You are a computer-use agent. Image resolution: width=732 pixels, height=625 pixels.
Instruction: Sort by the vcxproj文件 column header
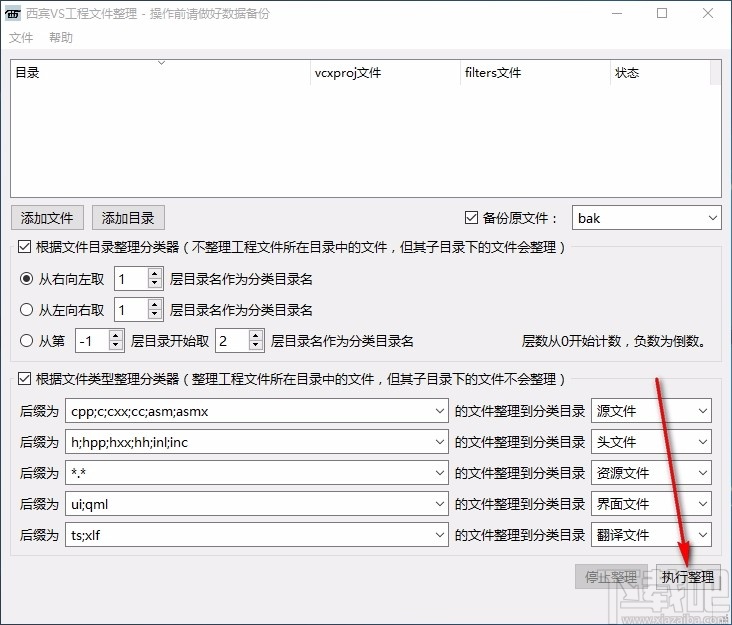385,72
